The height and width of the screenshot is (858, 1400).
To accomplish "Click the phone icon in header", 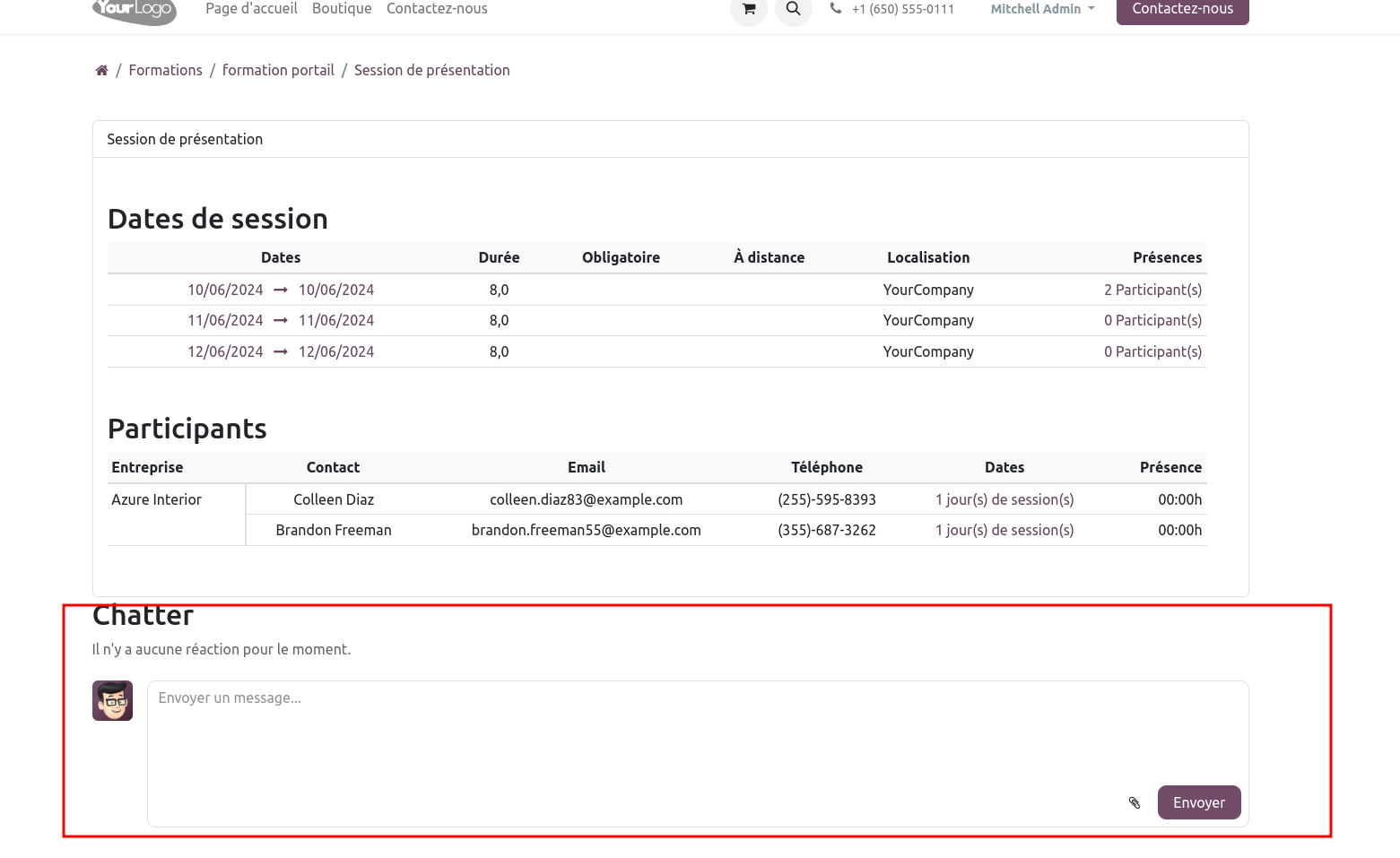I will [836, 9].
